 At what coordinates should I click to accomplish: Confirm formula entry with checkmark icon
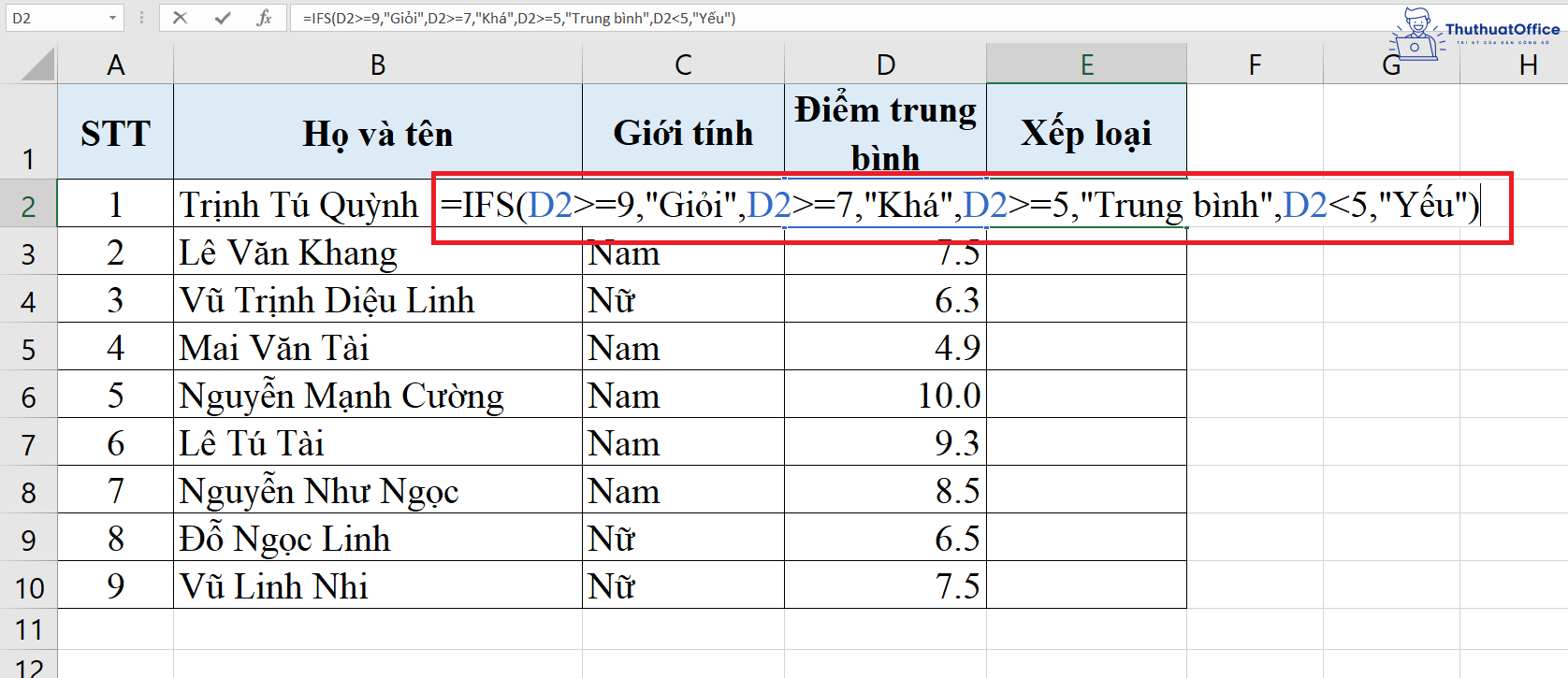tap(222, 18)
